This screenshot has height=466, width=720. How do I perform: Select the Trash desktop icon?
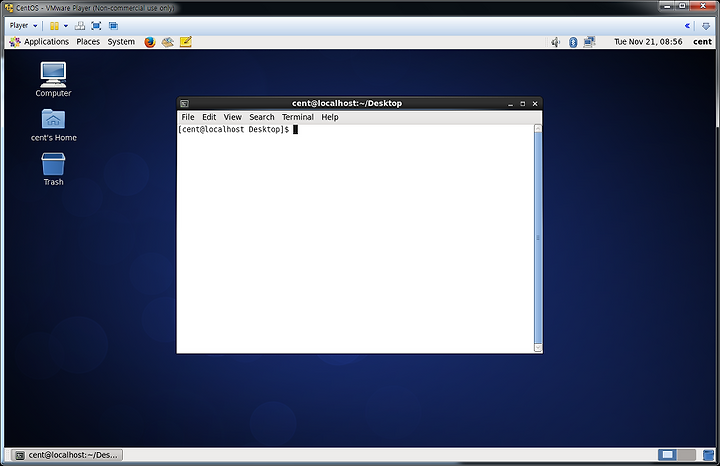point(53,169)
